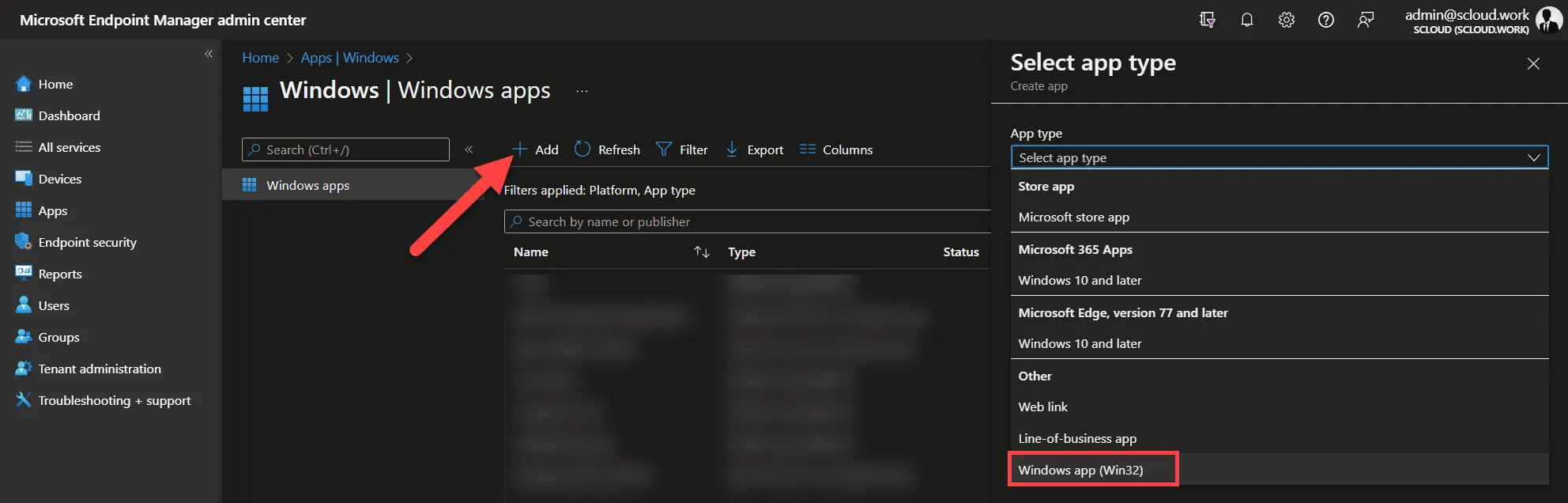The height and width of the screenshot is (503, 1568).
Task: Select Windows apps in blade menu
Action: tap(352, 185)
